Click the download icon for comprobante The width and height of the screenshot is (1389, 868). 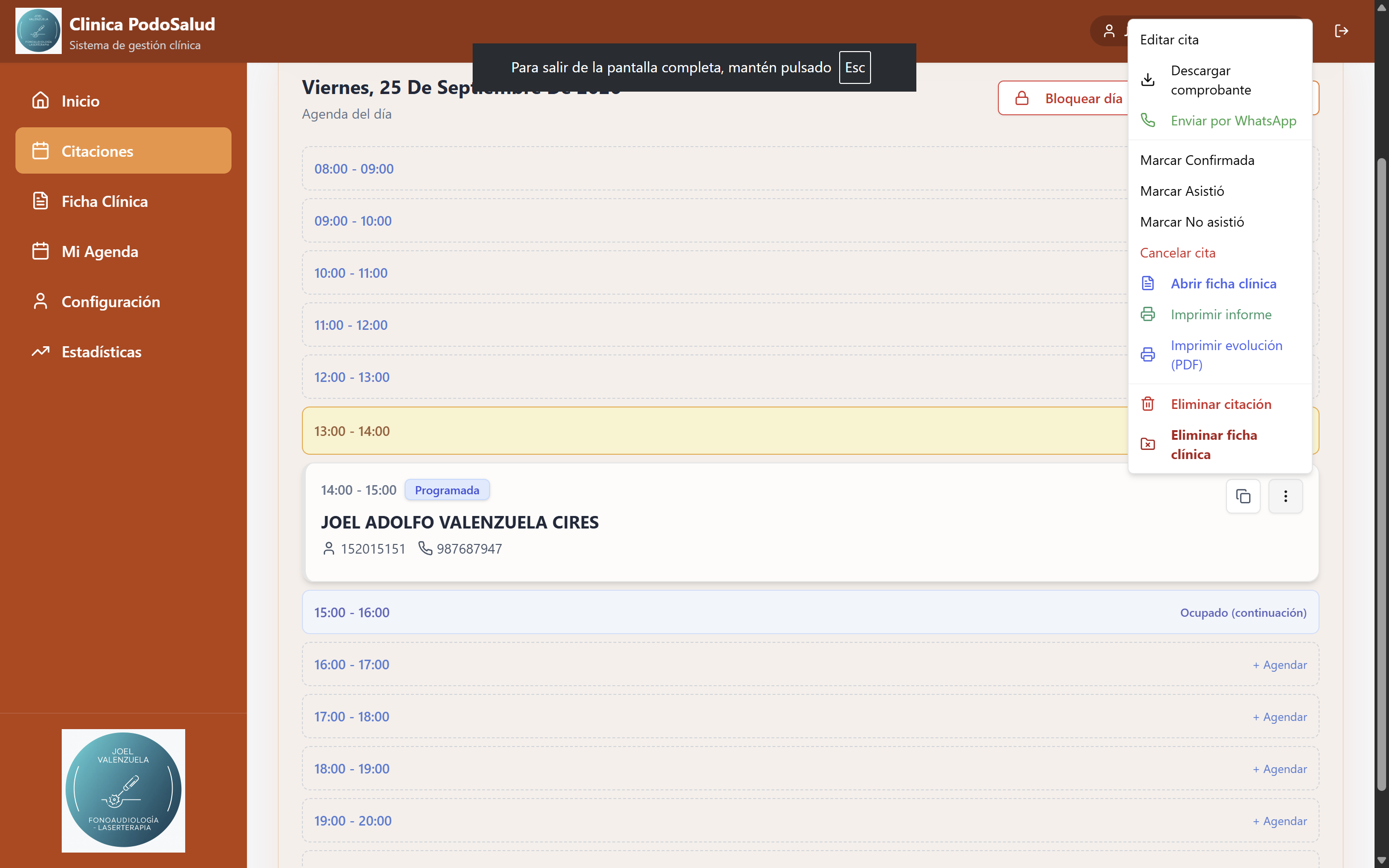pyautogui.click(x=1147, y=80)
